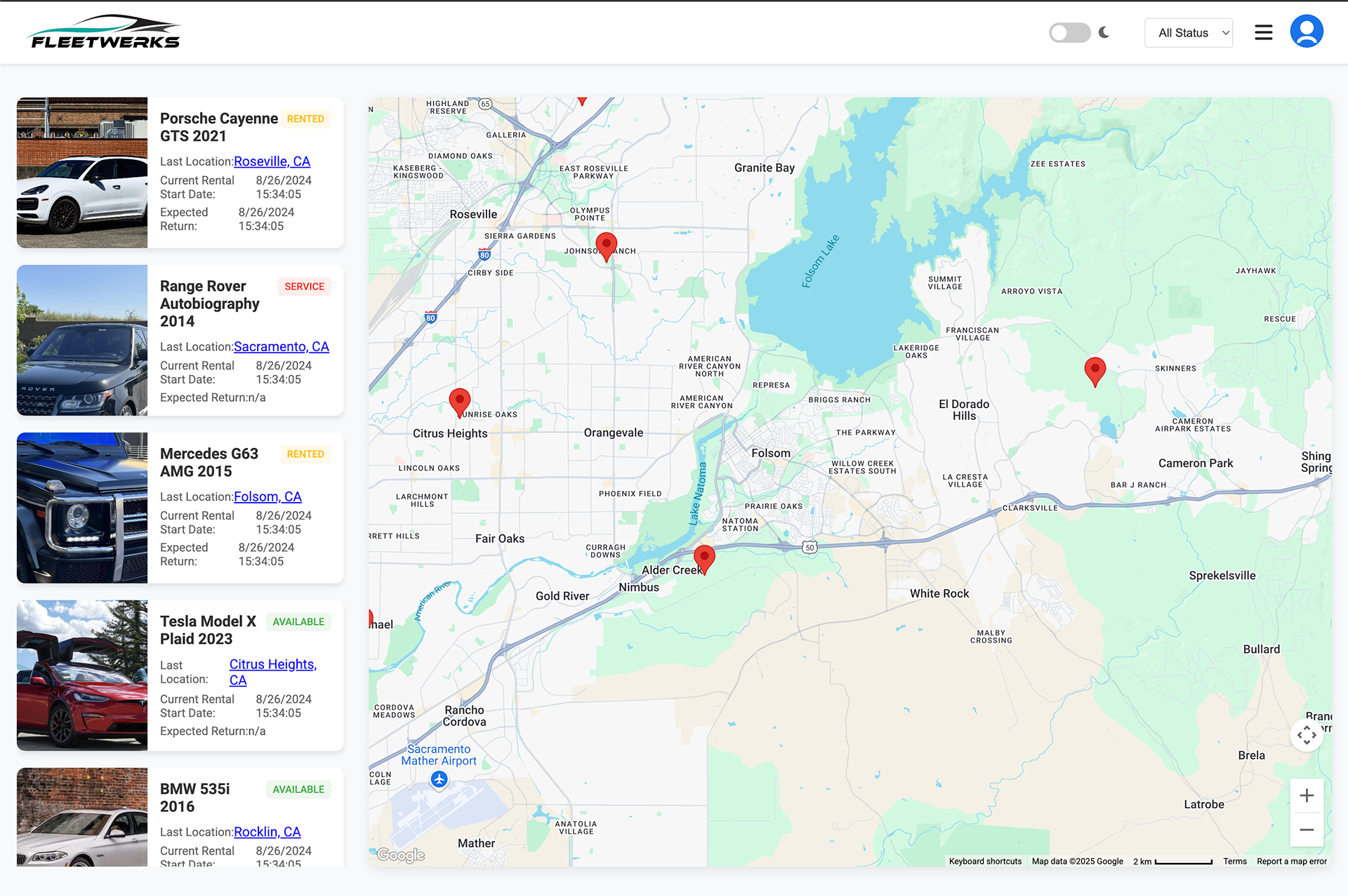
Task: Click the 2 km map scale control
Action: (x=1172, y=862)
